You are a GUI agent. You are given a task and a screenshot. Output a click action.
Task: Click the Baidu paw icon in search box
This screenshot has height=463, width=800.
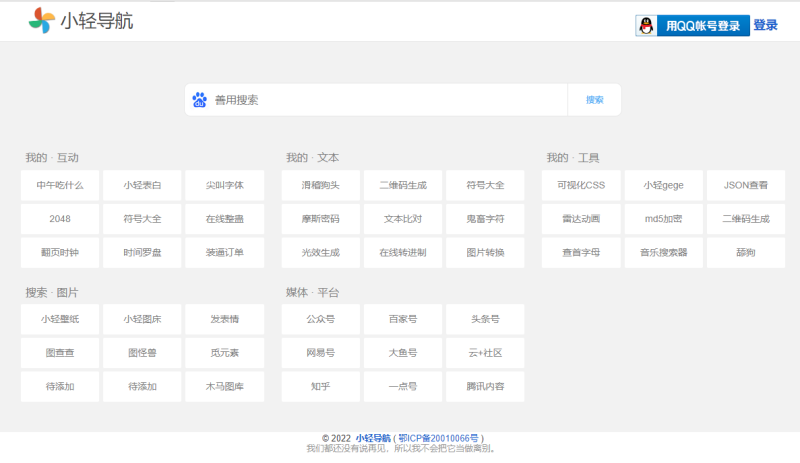199,100
